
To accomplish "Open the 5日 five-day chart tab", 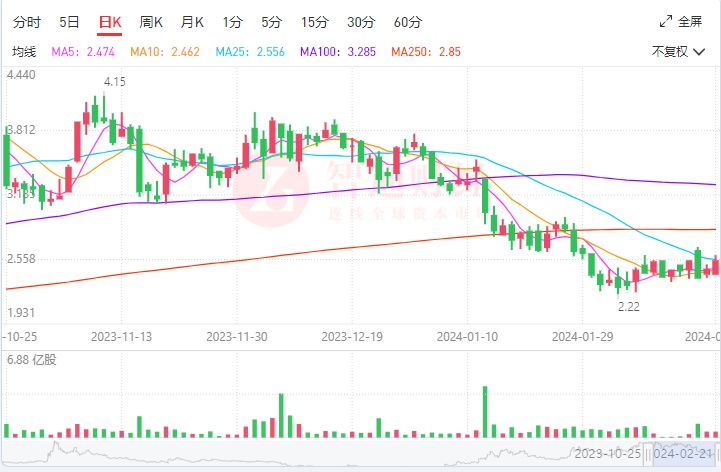I will point(69,22).
